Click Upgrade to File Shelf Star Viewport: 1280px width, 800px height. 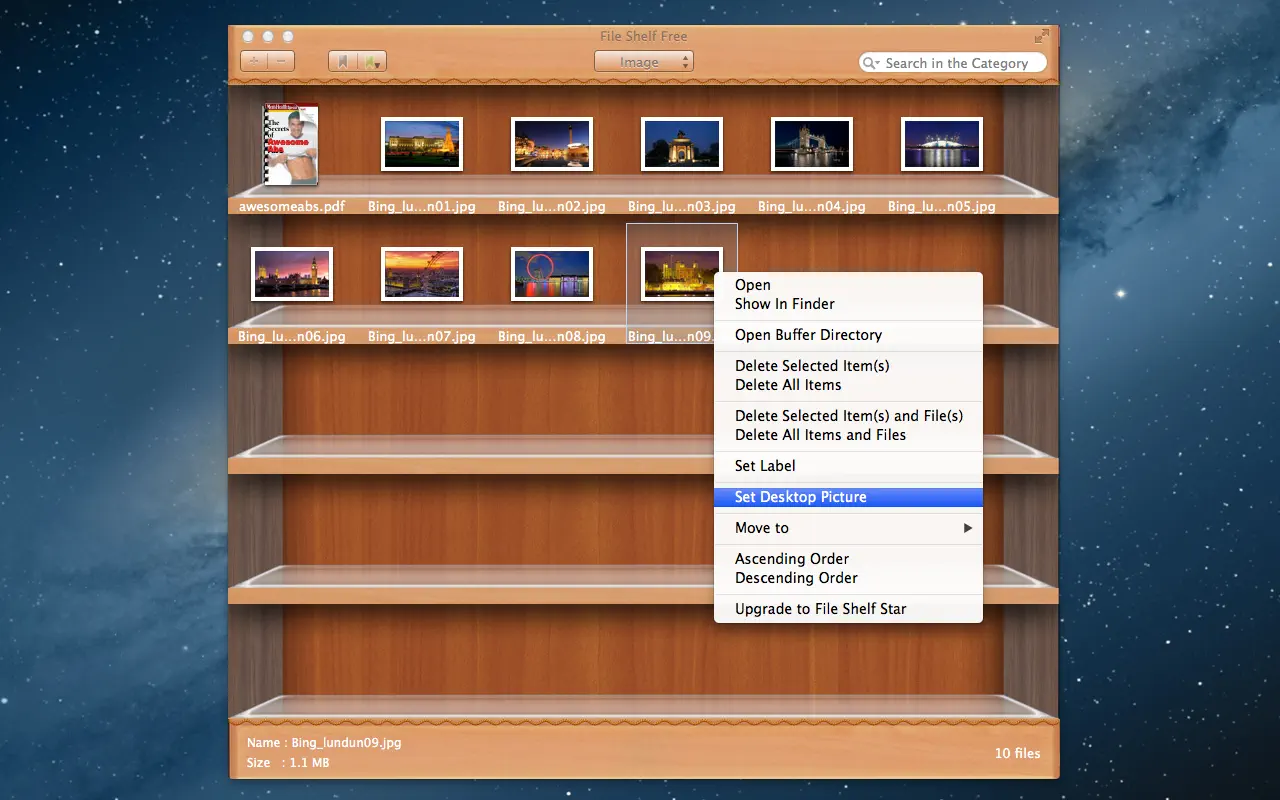click(x=820, y=609)
